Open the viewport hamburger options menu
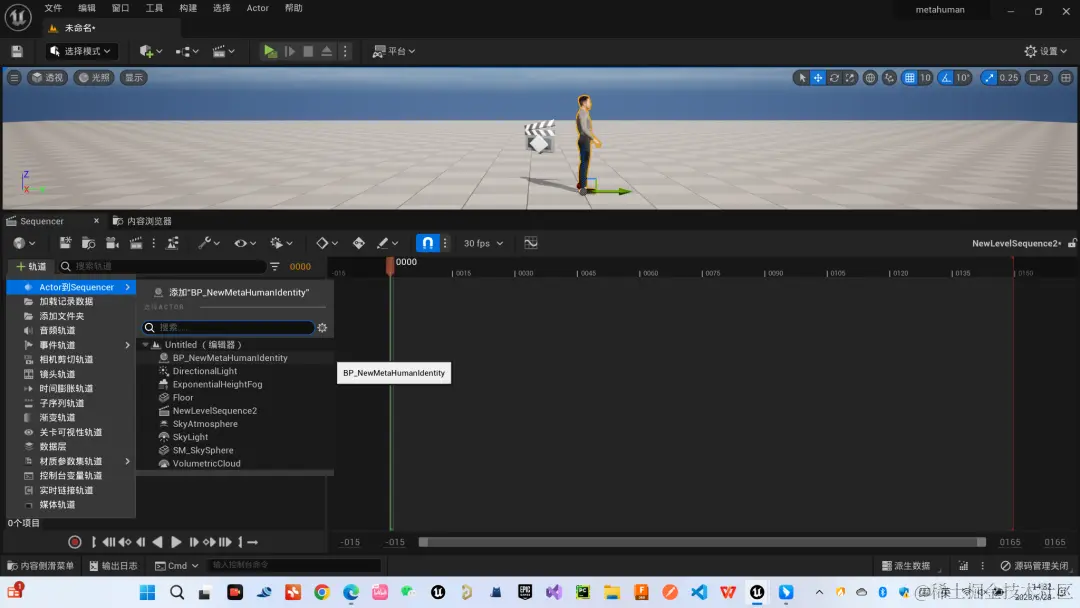The width and height of the screenshot is (1080, 608). pos(14,78)
